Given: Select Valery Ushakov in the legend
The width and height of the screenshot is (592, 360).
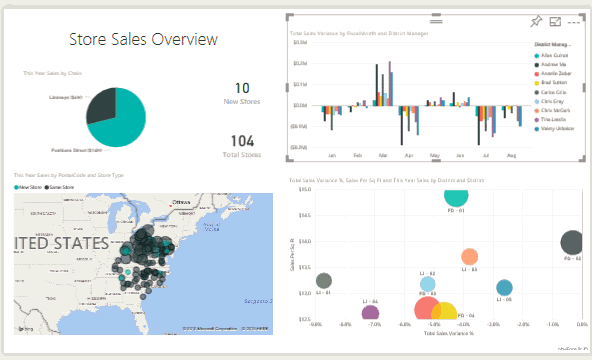Looking at the screenshot, I should pyautogui.click(x=554, y=129).
